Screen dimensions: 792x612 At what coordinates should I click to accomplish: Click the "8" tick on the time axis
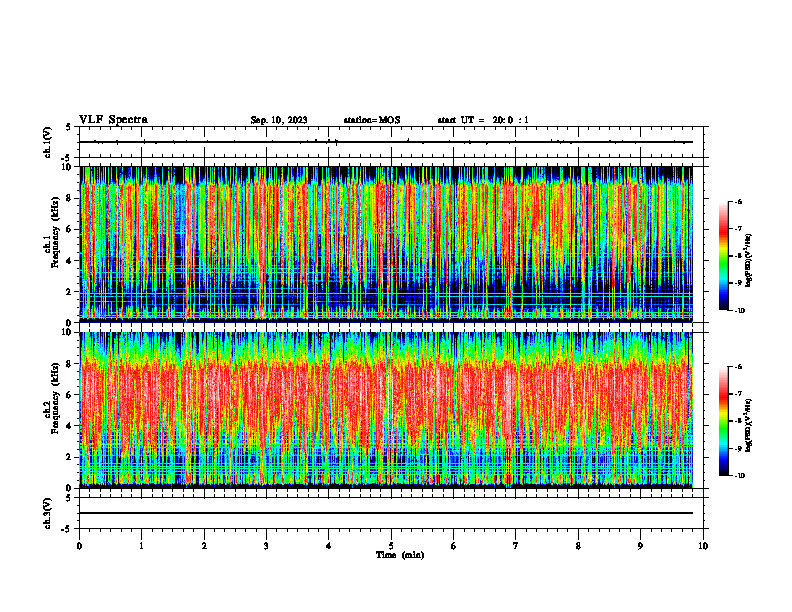point(578,546)
